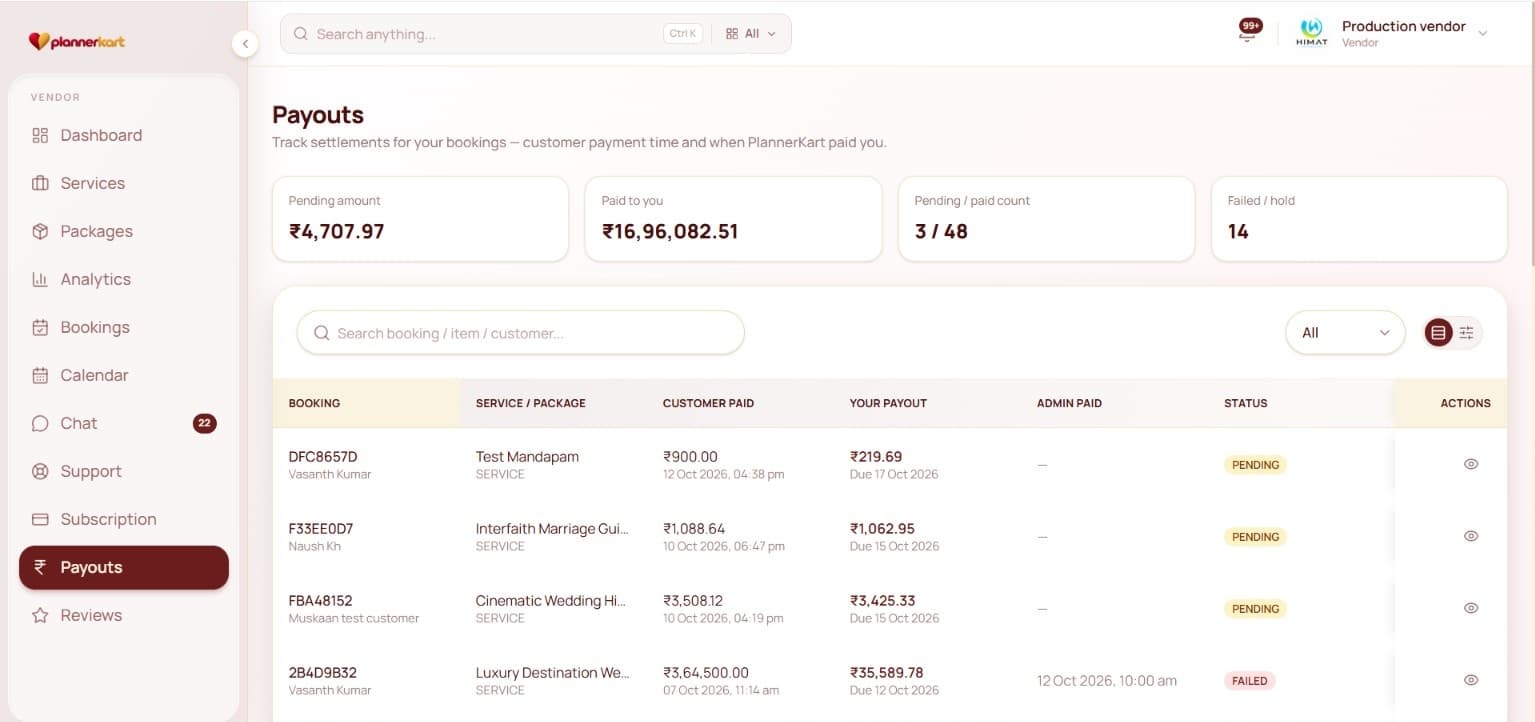Click the Analytics bar chart icon

pyautogui.click(x=40, y=279)
